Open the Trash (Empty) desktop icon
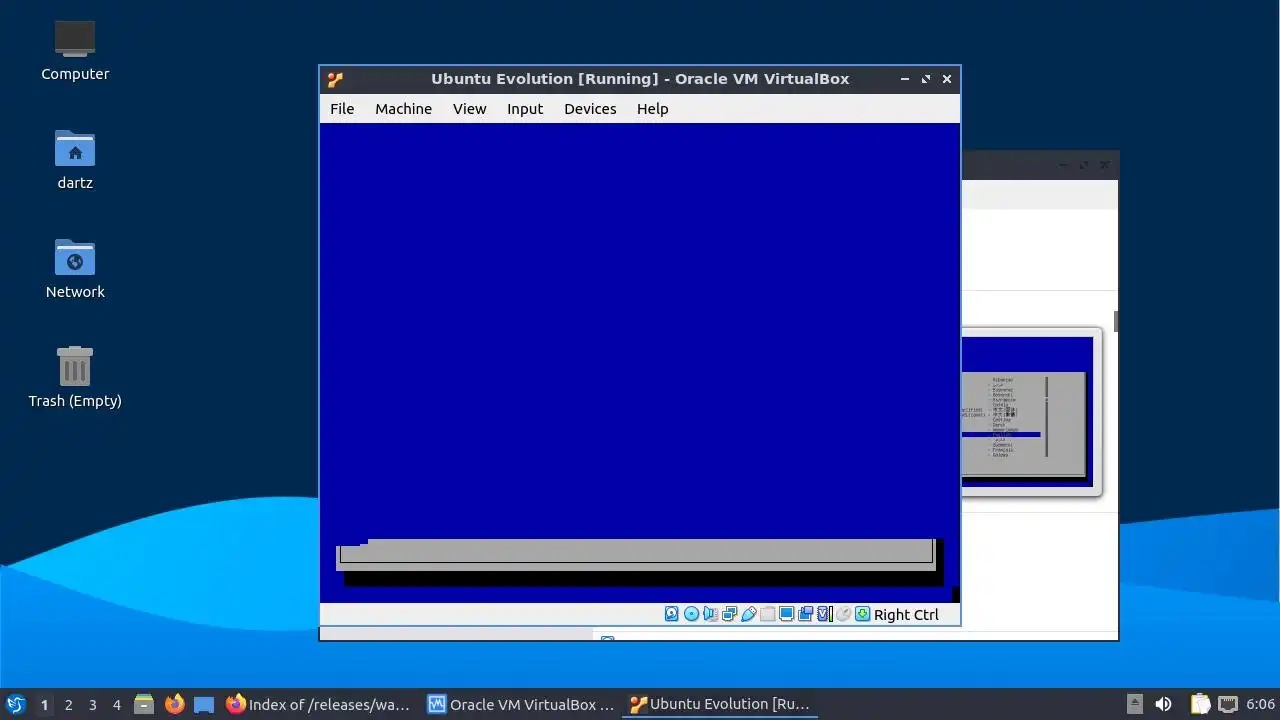 tap(75, 377)
